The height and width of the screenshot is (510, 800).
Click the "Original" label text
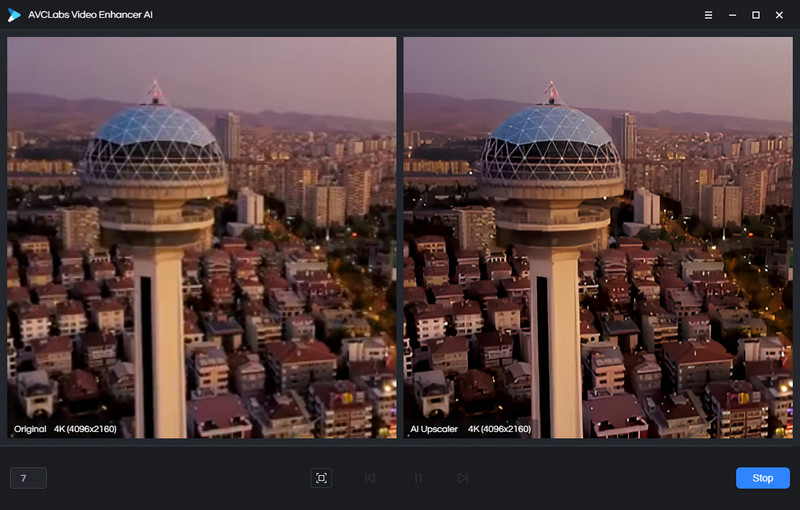pos(31,429)
